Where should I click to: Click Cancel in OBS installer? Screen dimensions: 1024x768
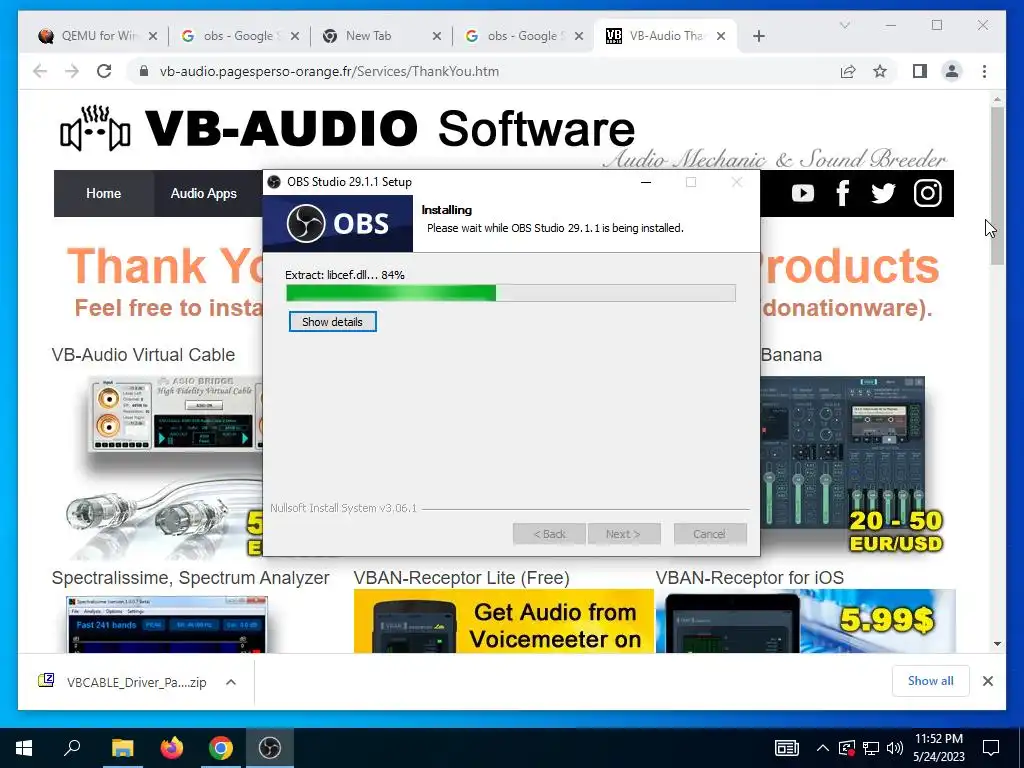point(709,534)
